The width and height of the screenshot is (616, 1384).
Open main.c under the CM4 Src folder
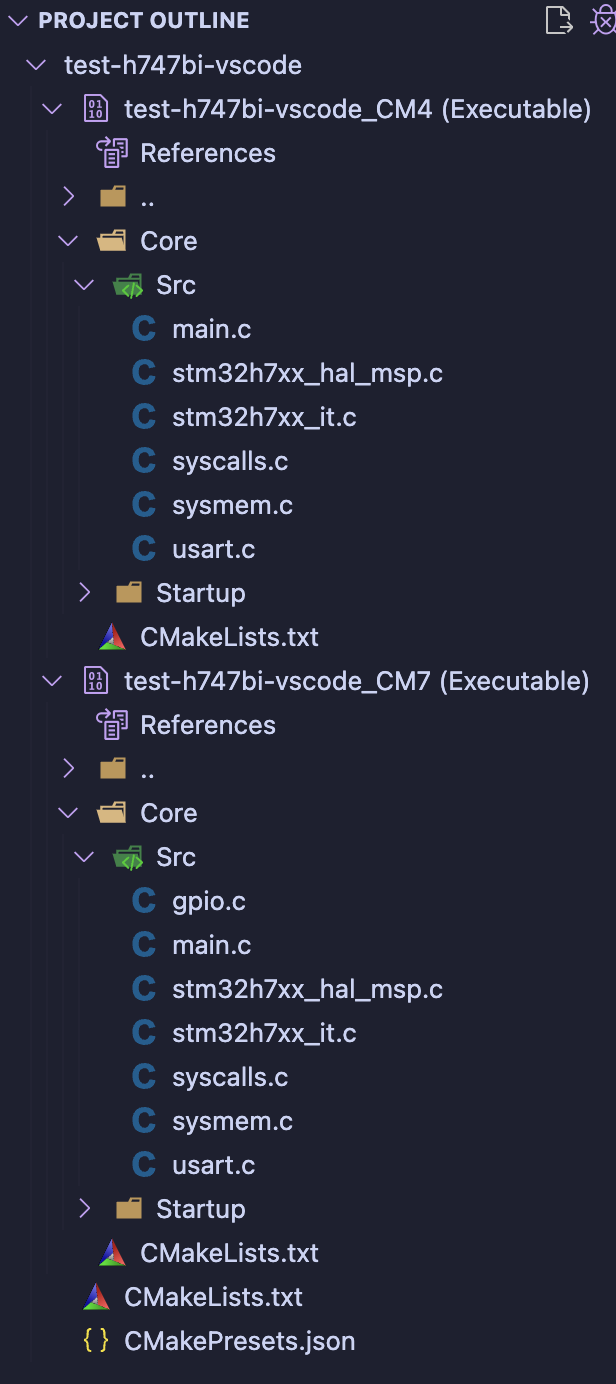click(212, 328)
